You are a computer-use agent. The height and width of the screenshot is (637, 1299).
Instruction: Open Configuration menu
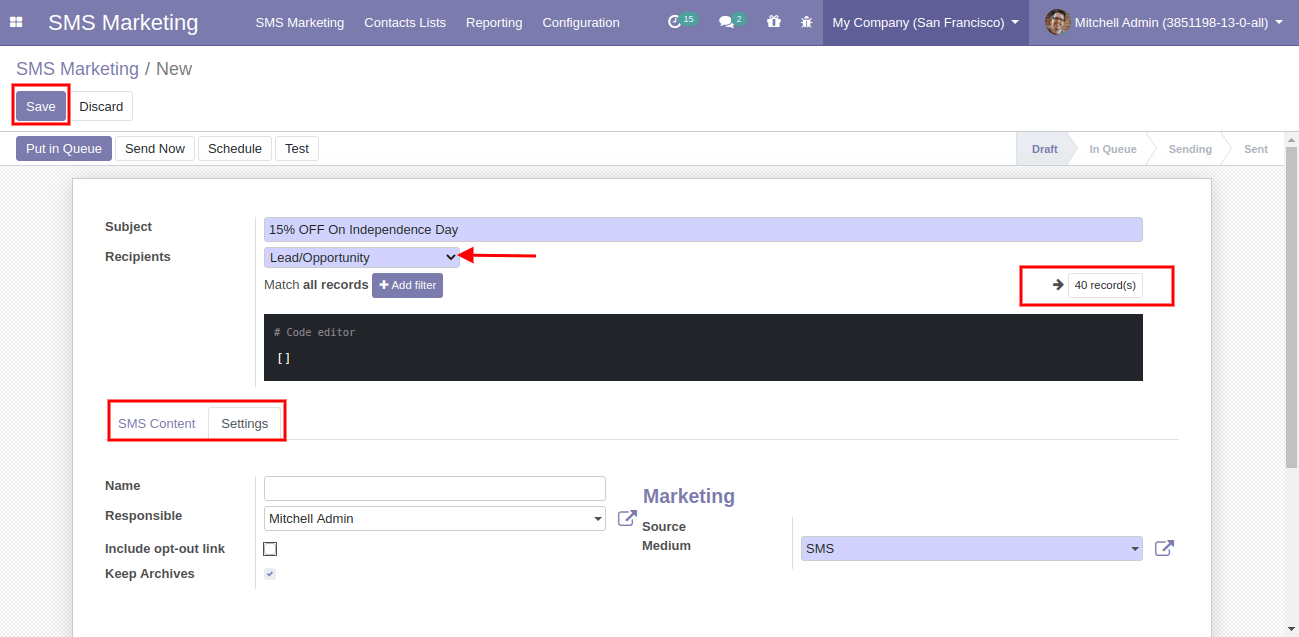pos(581,22)
